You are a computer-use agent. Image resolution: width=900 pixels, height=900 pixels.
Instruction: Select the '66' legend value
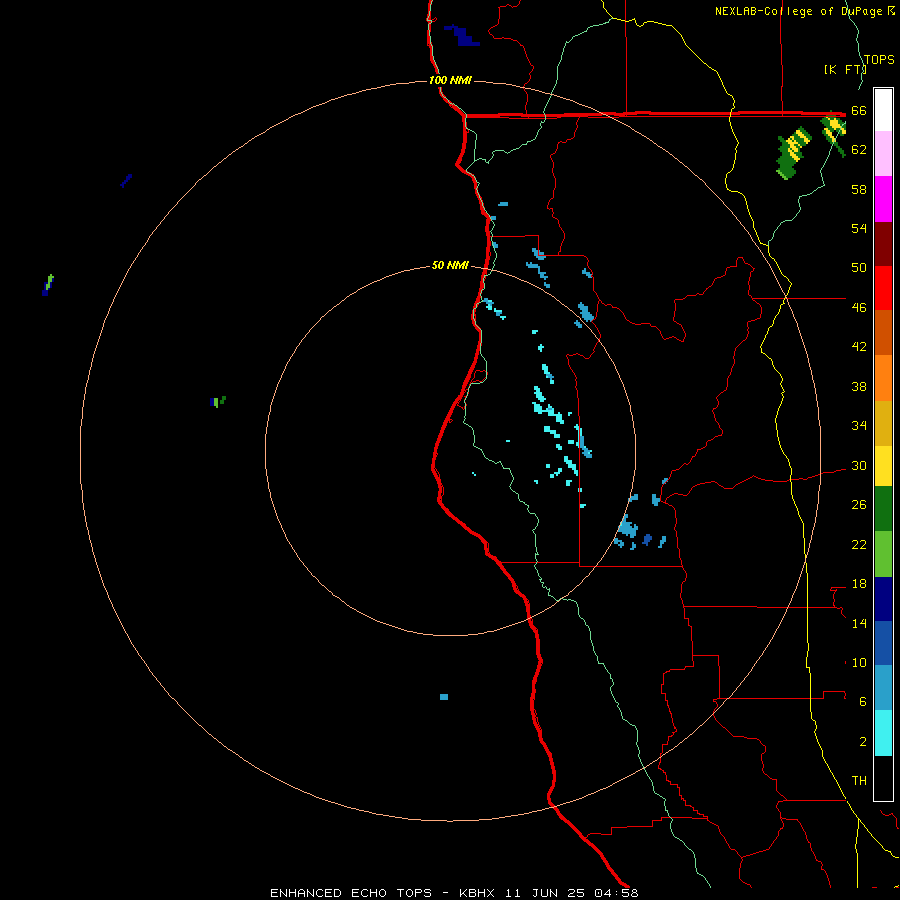[x=859, y=111]
